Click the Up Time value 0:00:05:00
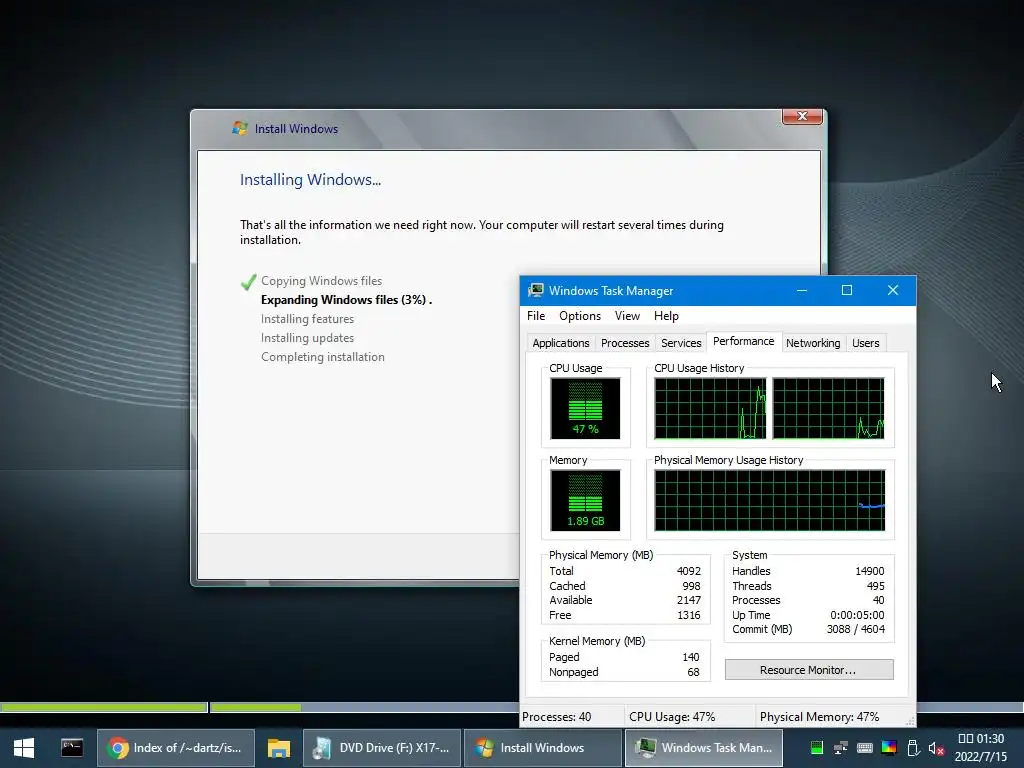The width and height of the screenshot is (1024, 768). point(857,615)
